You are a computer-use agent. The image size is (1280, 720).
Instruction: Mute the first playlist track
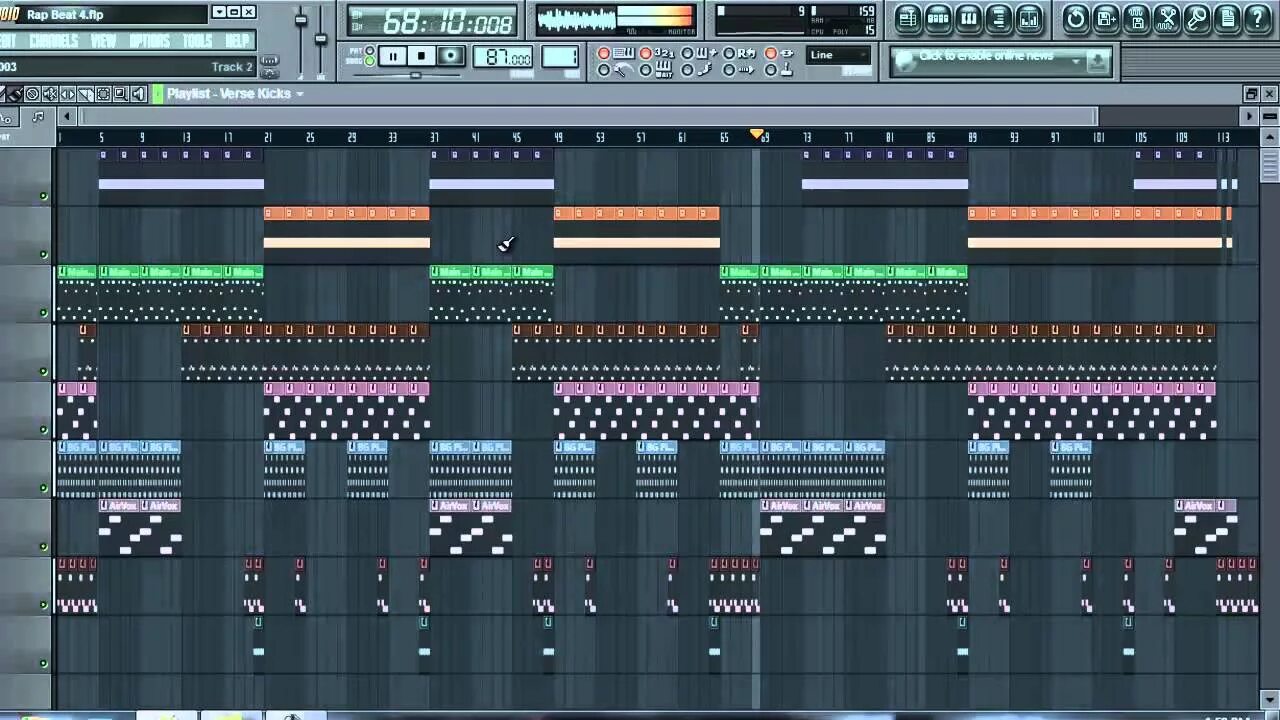pyautogui.click(x=43, y=196)
